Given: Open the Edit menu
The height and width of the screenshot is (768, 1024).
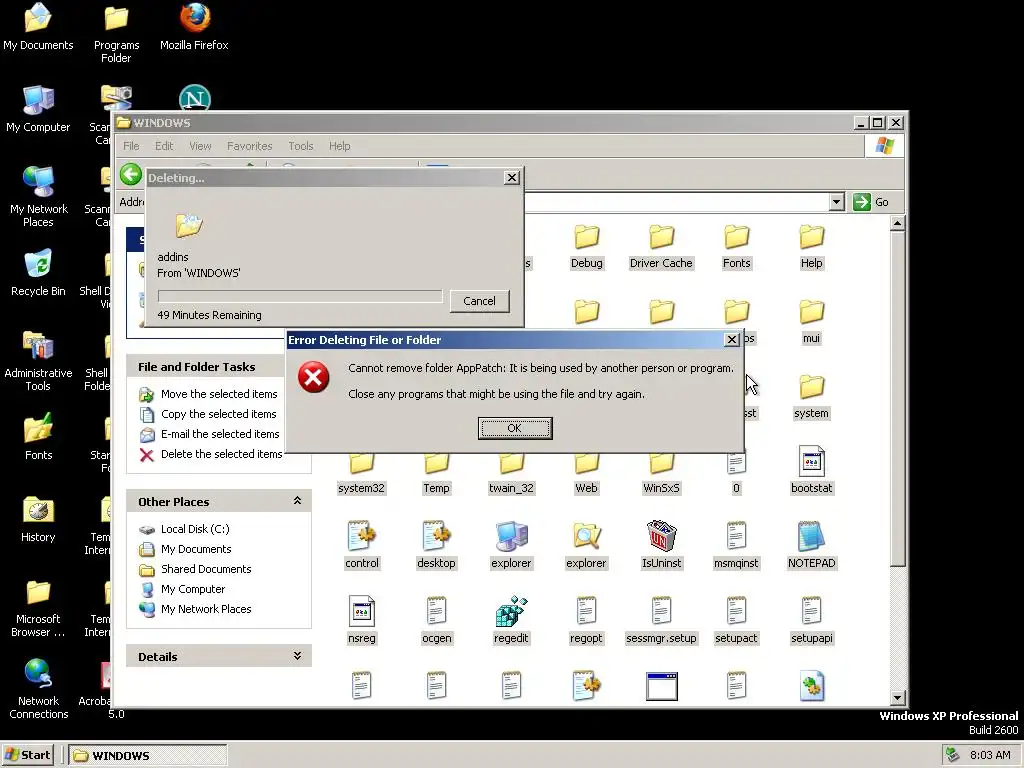Looking at the screenshot, I should 164,146.
